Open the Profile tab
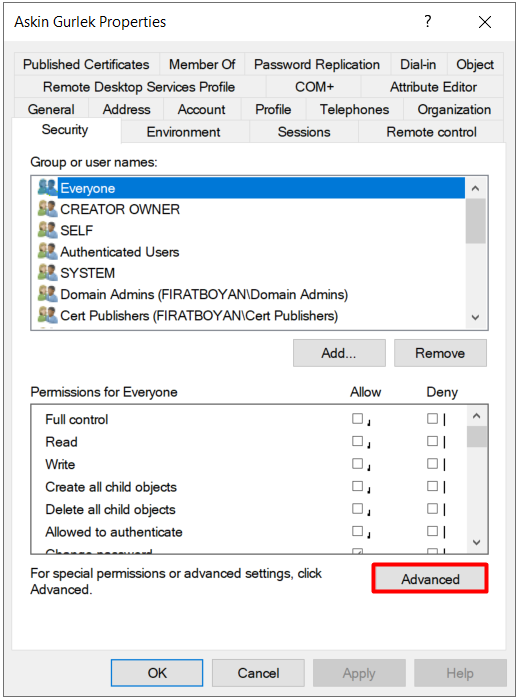Image resolution: width=519 pixels, height=700 pixels. click(273, 109)
